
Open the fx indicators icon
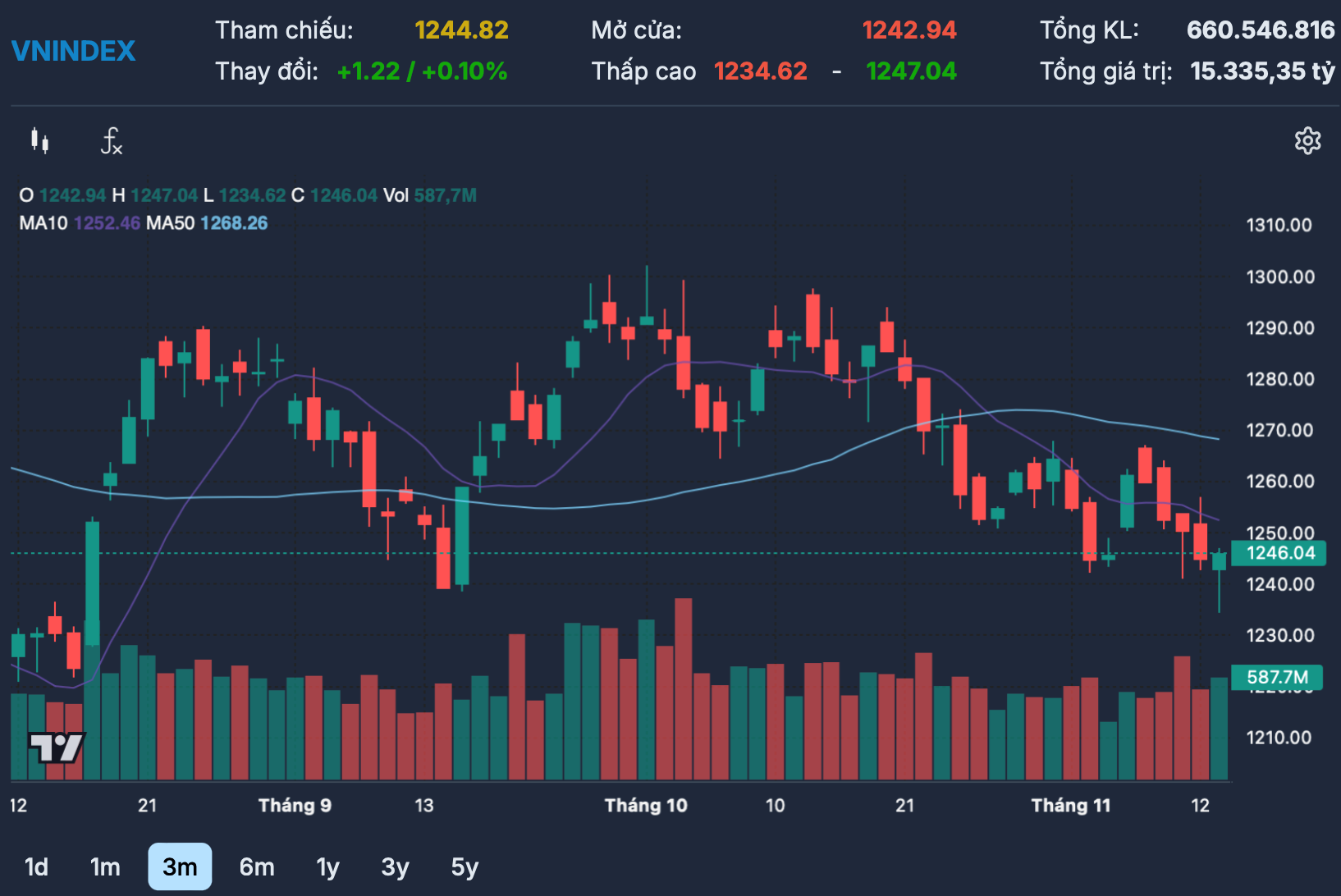111,141
